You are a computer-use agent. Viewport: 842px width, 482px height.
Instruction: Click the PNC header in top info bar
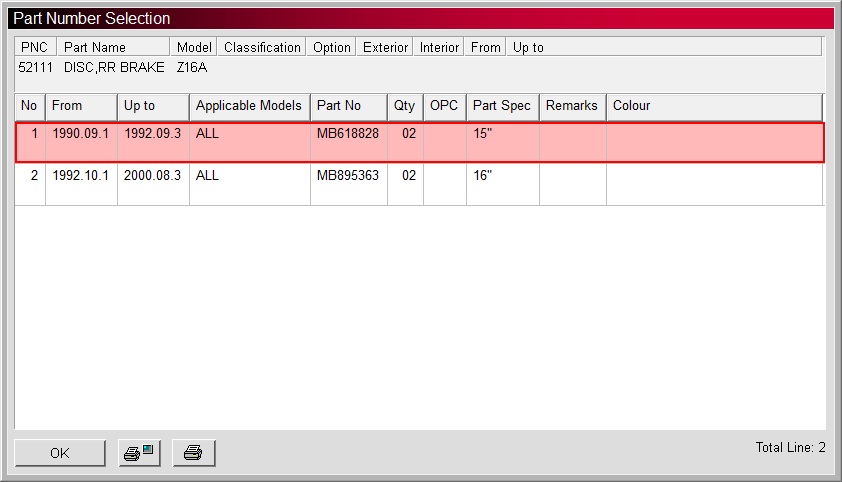pos(35,47)
